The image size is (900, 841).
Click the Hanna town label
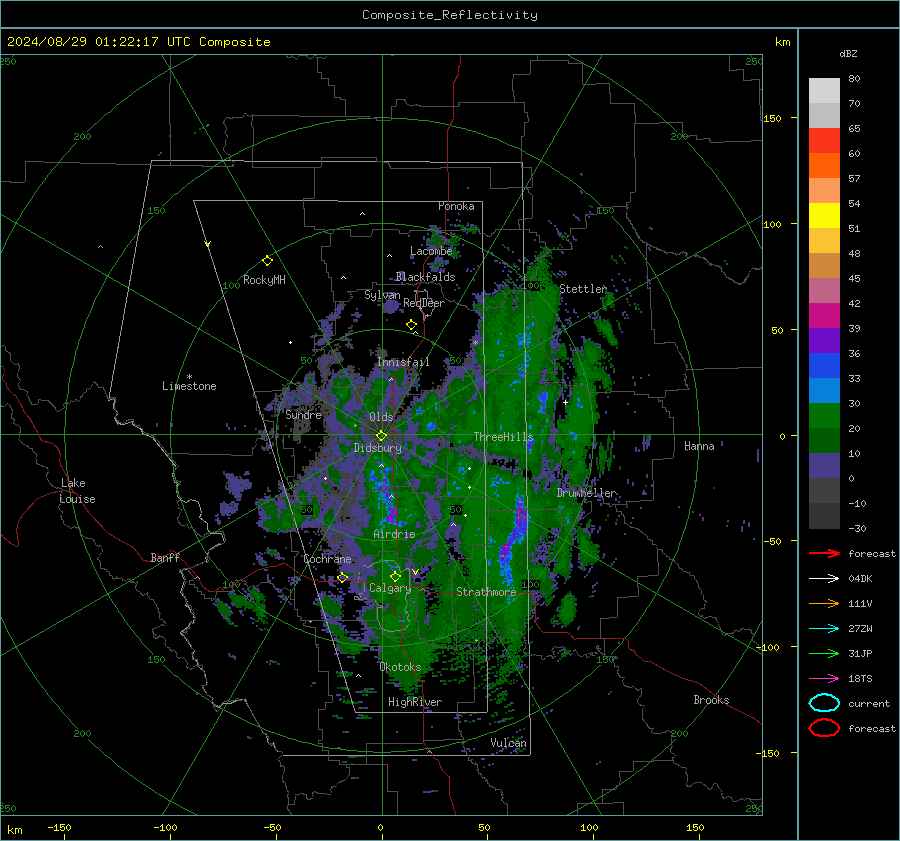pyautogui.click(x=699, y=446)
